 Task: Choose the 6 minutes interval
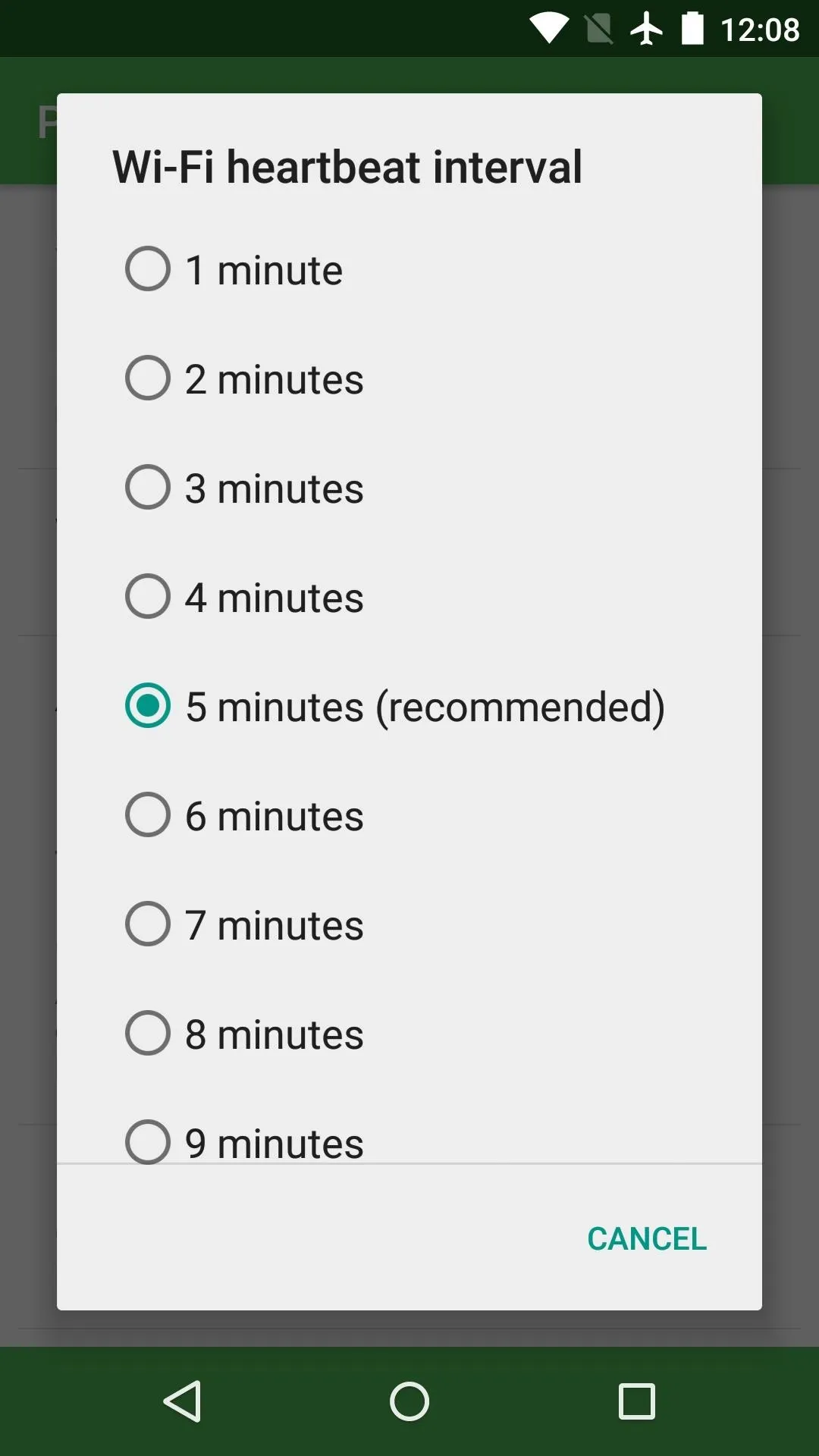pyautogui.click(x=409, y=816)
